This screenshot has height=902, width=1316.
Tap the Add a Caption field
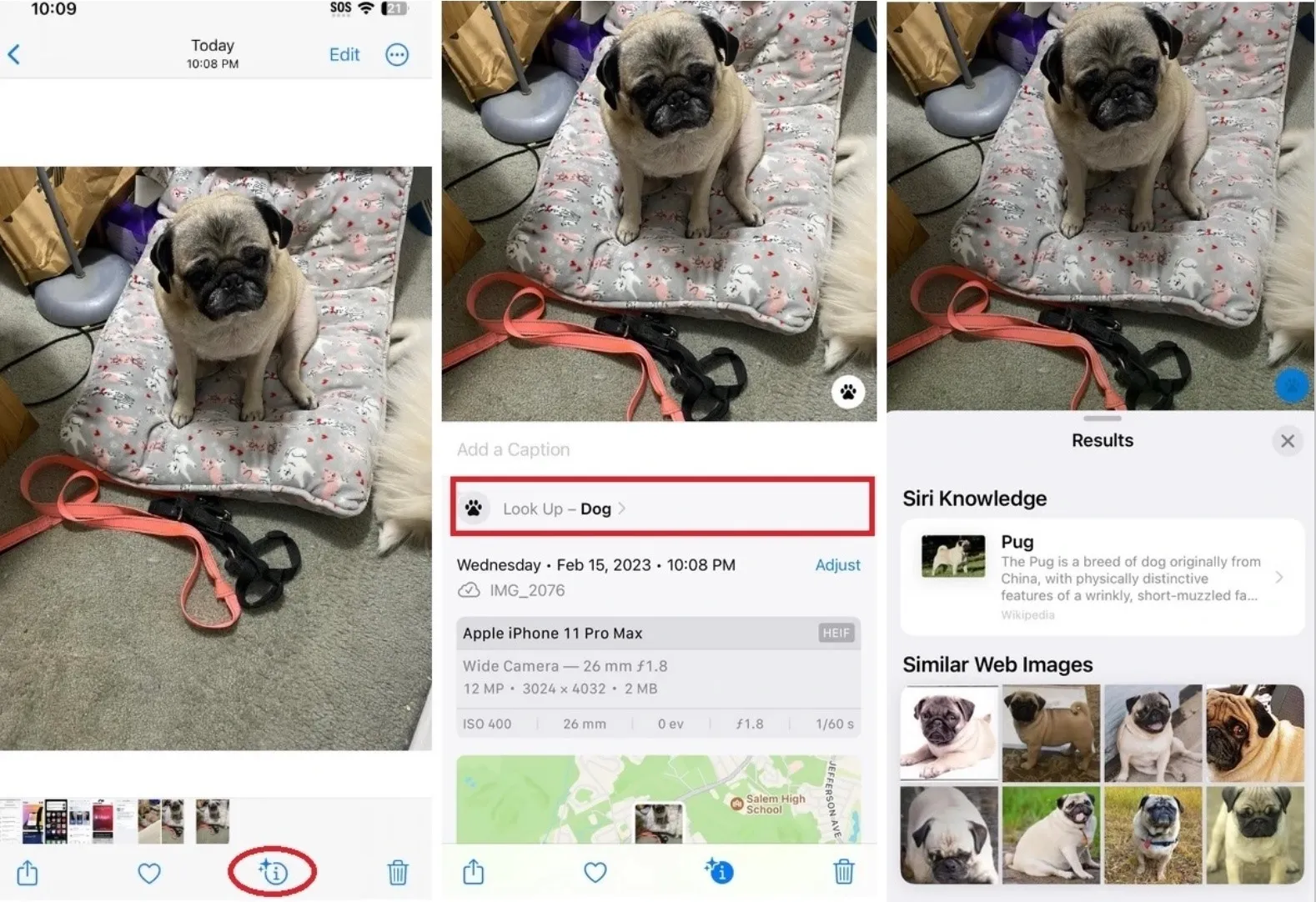coord(514,449)
